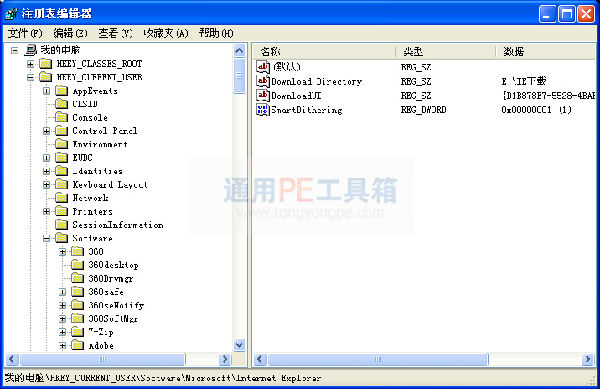This screenshot has width=600, height=389.
Task: Click the Download Directory string icon
Action: tap(263, 81)
